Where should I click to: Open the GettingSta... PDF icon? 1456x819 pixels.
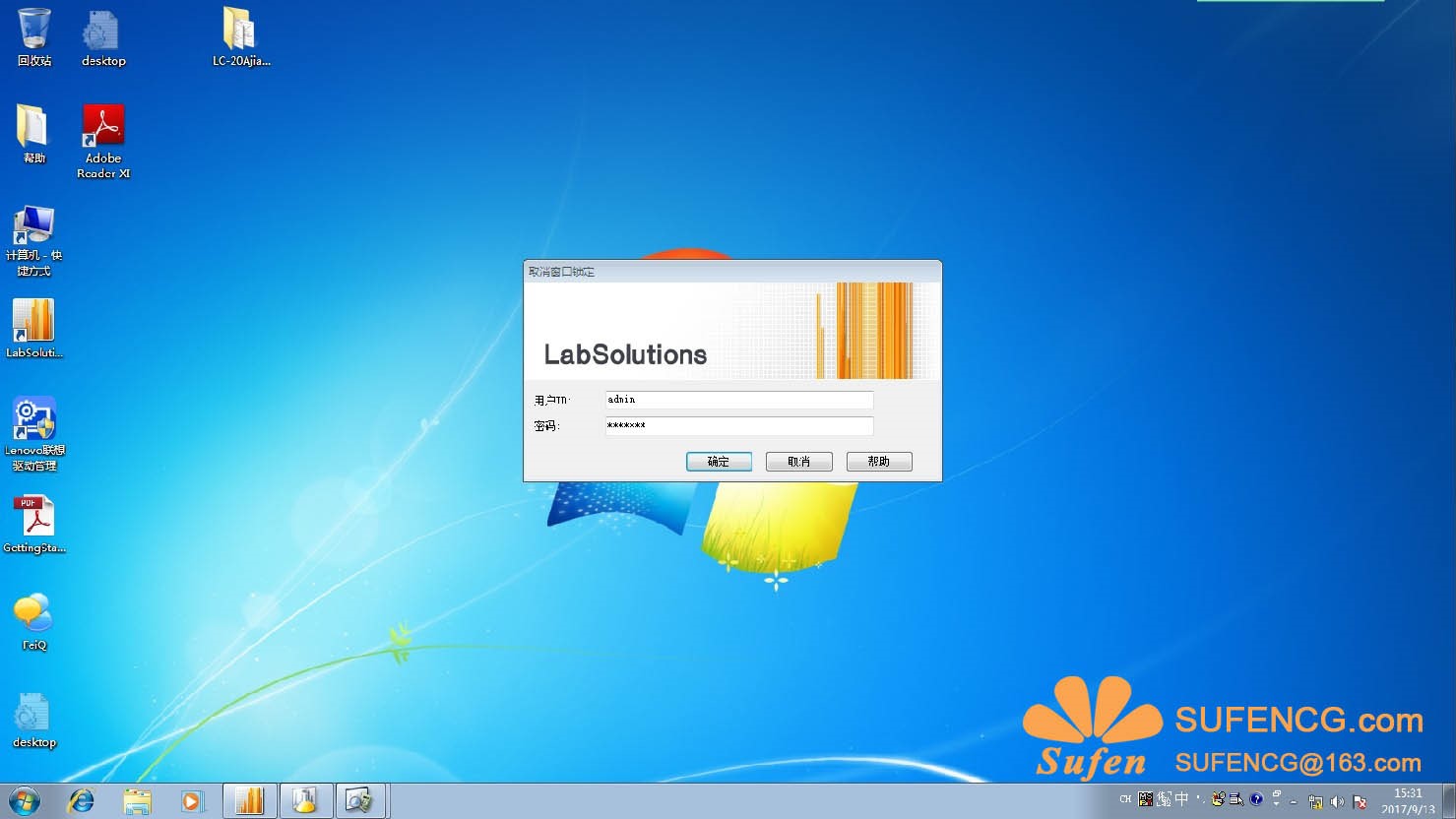pos(34,524)
